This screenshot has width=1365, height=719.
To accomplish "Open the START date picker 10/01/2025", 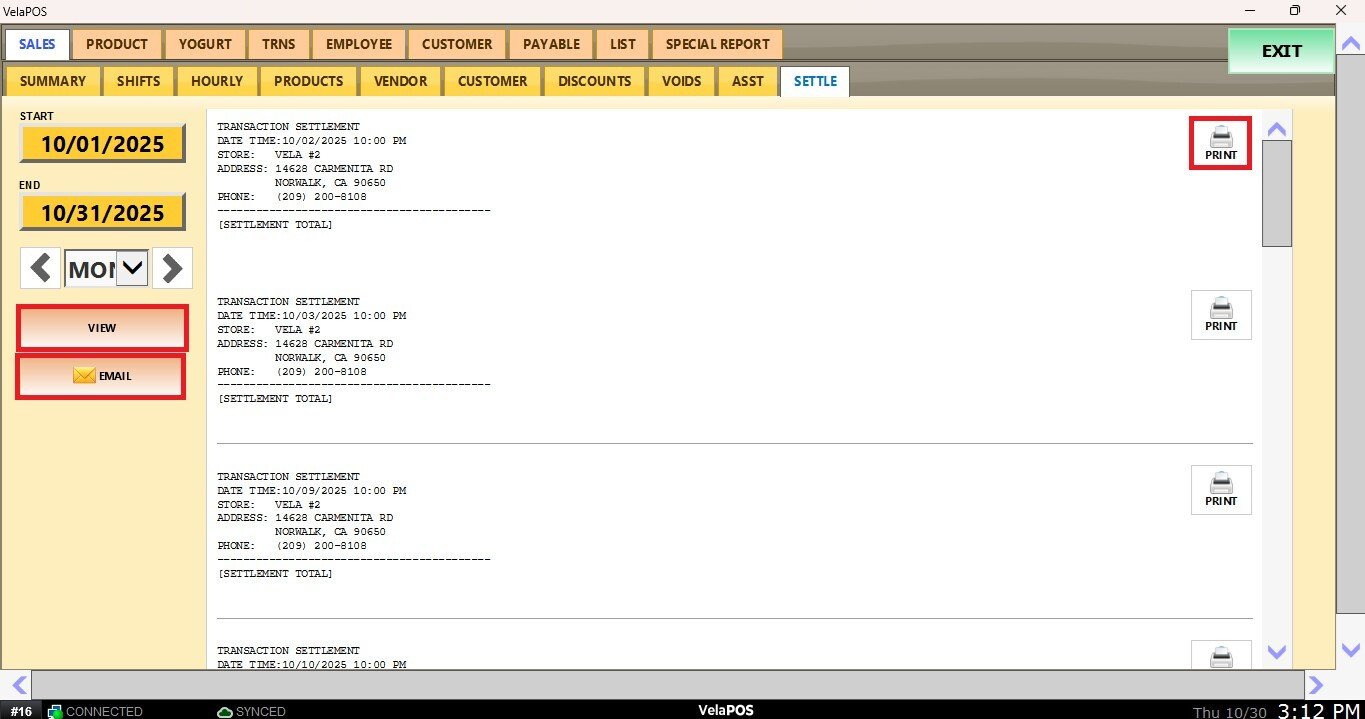I will [102, 144].
